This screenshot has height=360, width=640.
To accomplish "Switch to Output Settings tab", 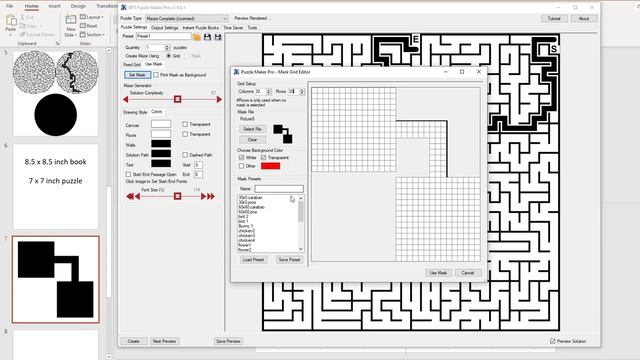I will tap(164, 28).
